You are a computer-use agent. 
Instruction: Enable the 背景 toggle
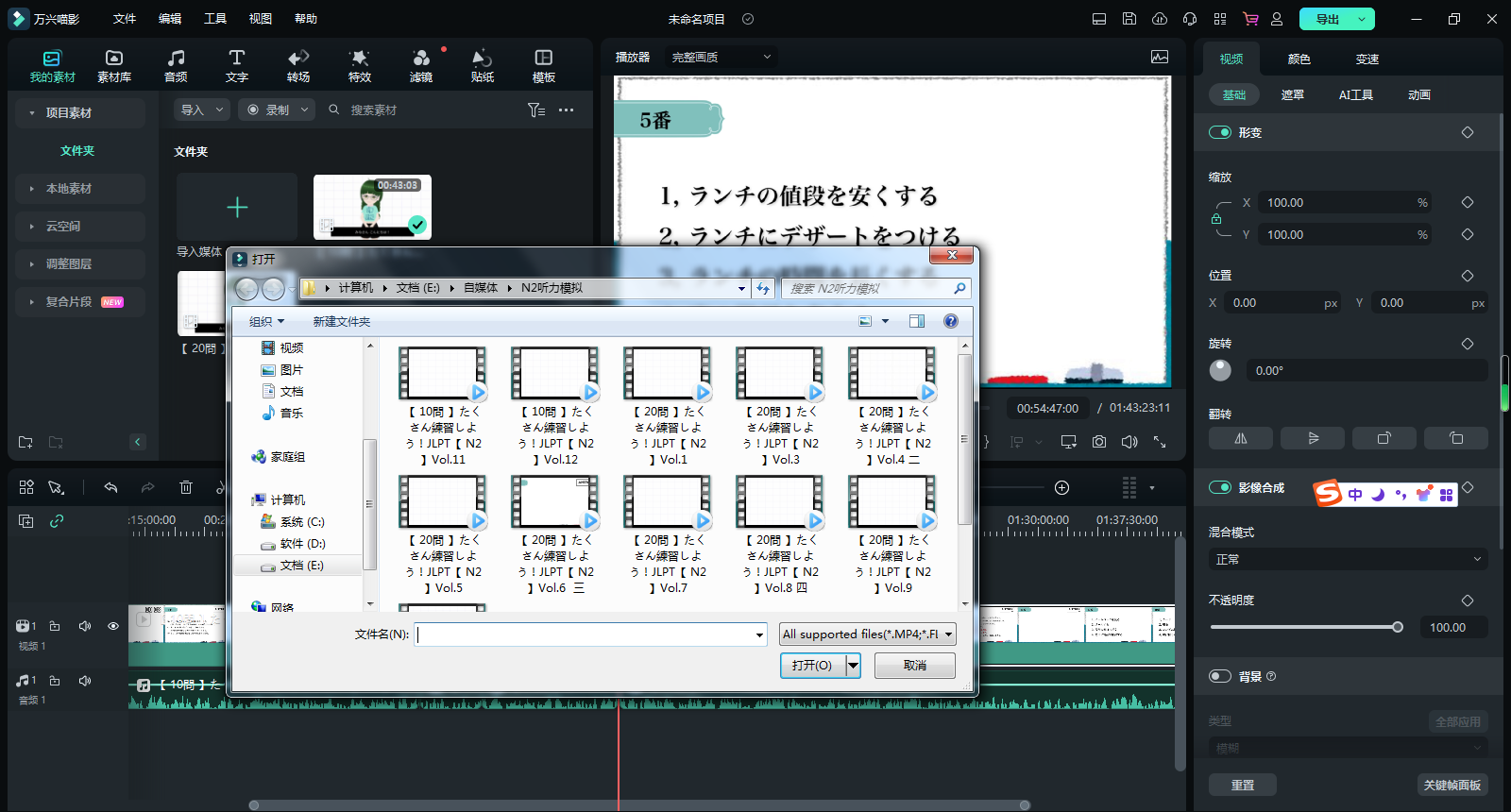point(1220,676)
